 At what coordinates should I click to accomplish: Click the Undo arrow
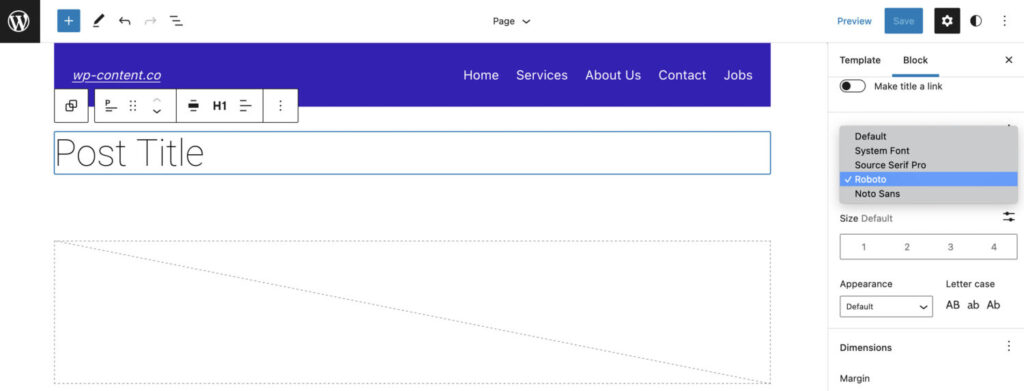tap(125, 21)
